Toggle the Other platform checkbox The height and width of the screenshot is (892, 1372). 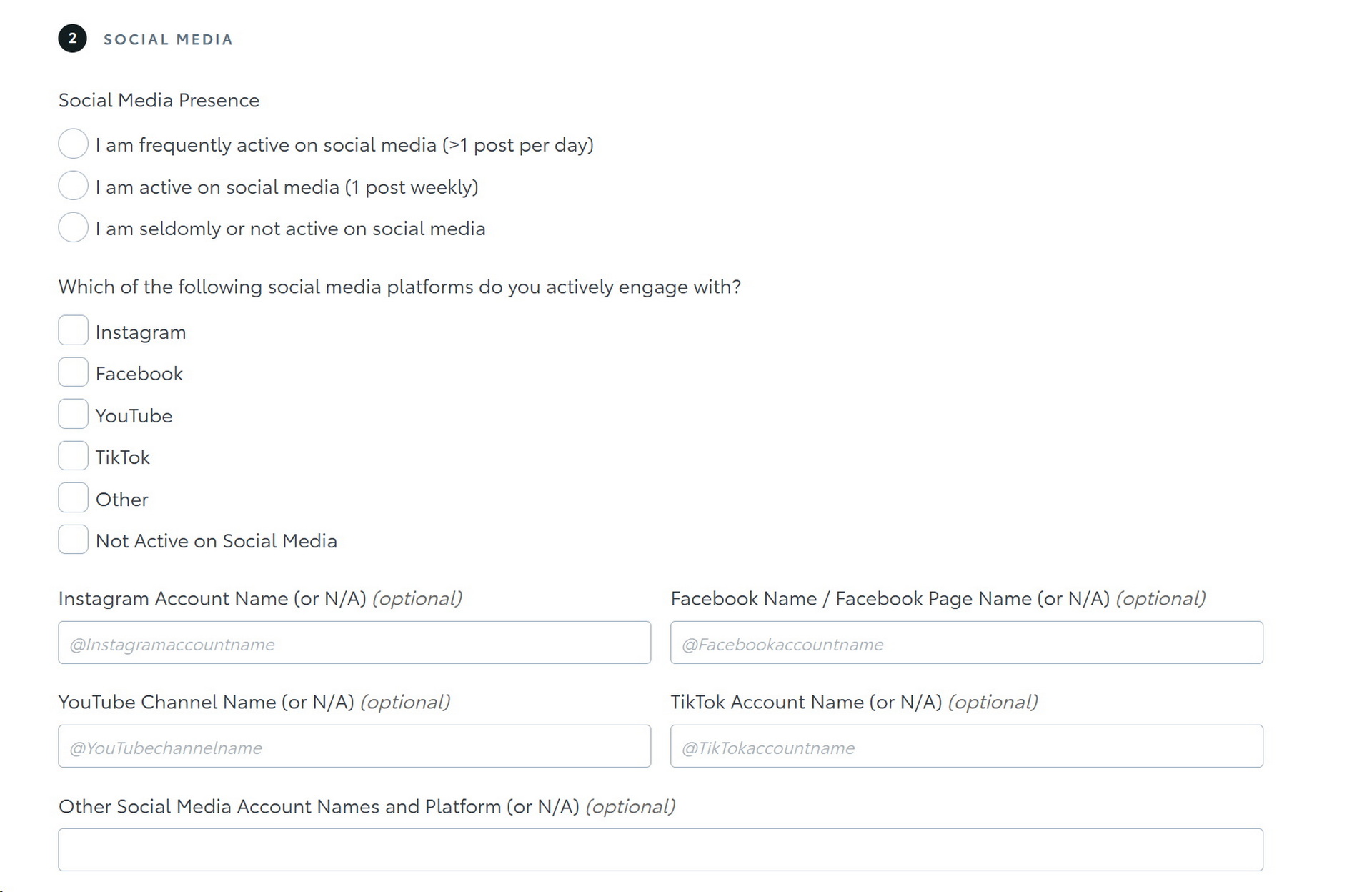73,498
